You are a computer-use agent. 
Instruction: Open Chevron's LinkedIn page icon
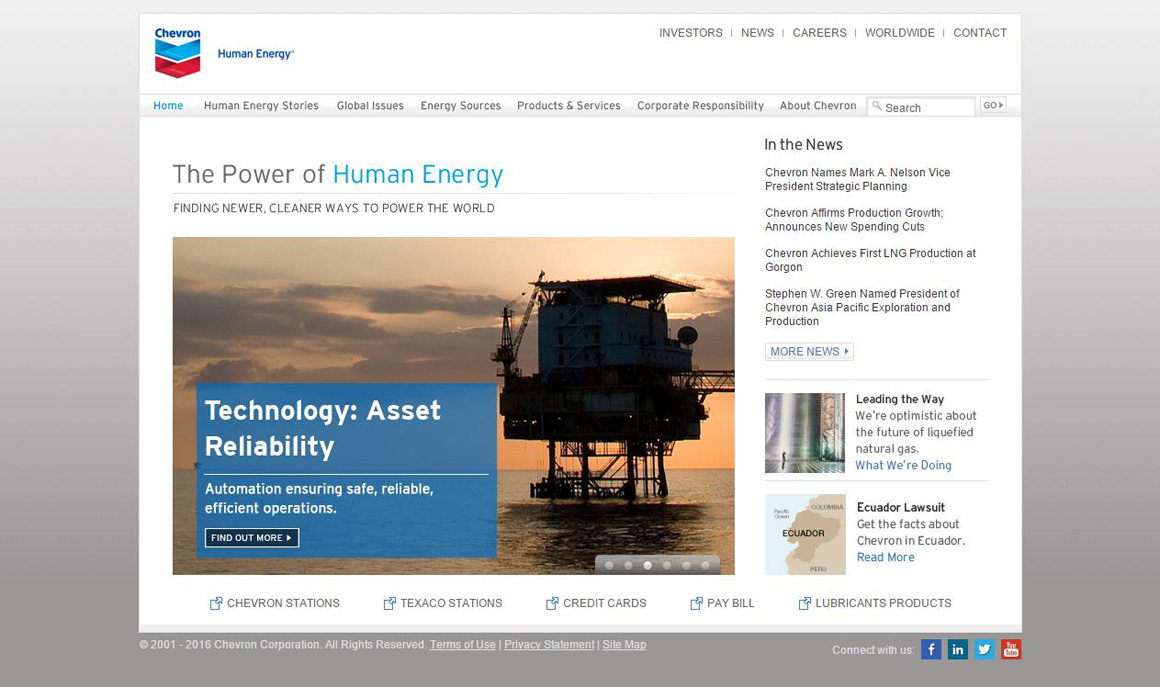pos(957,649)
